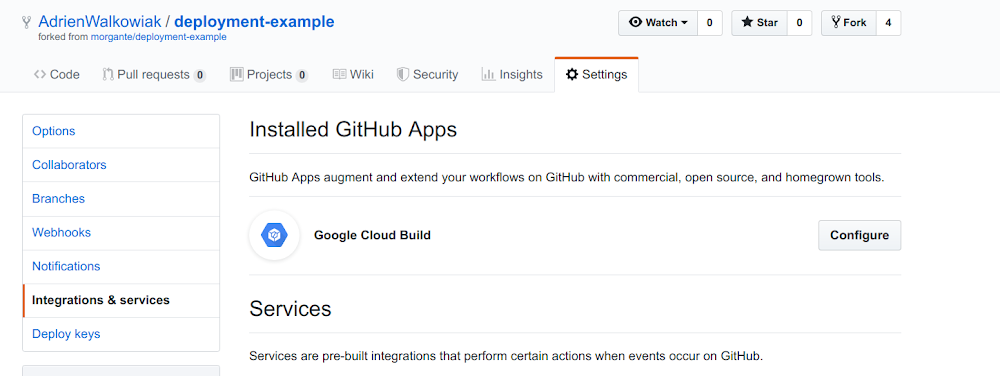This screenshot has height=376, width=1000.
Task: Click the Services heading
Action: (x=290, y=309)
